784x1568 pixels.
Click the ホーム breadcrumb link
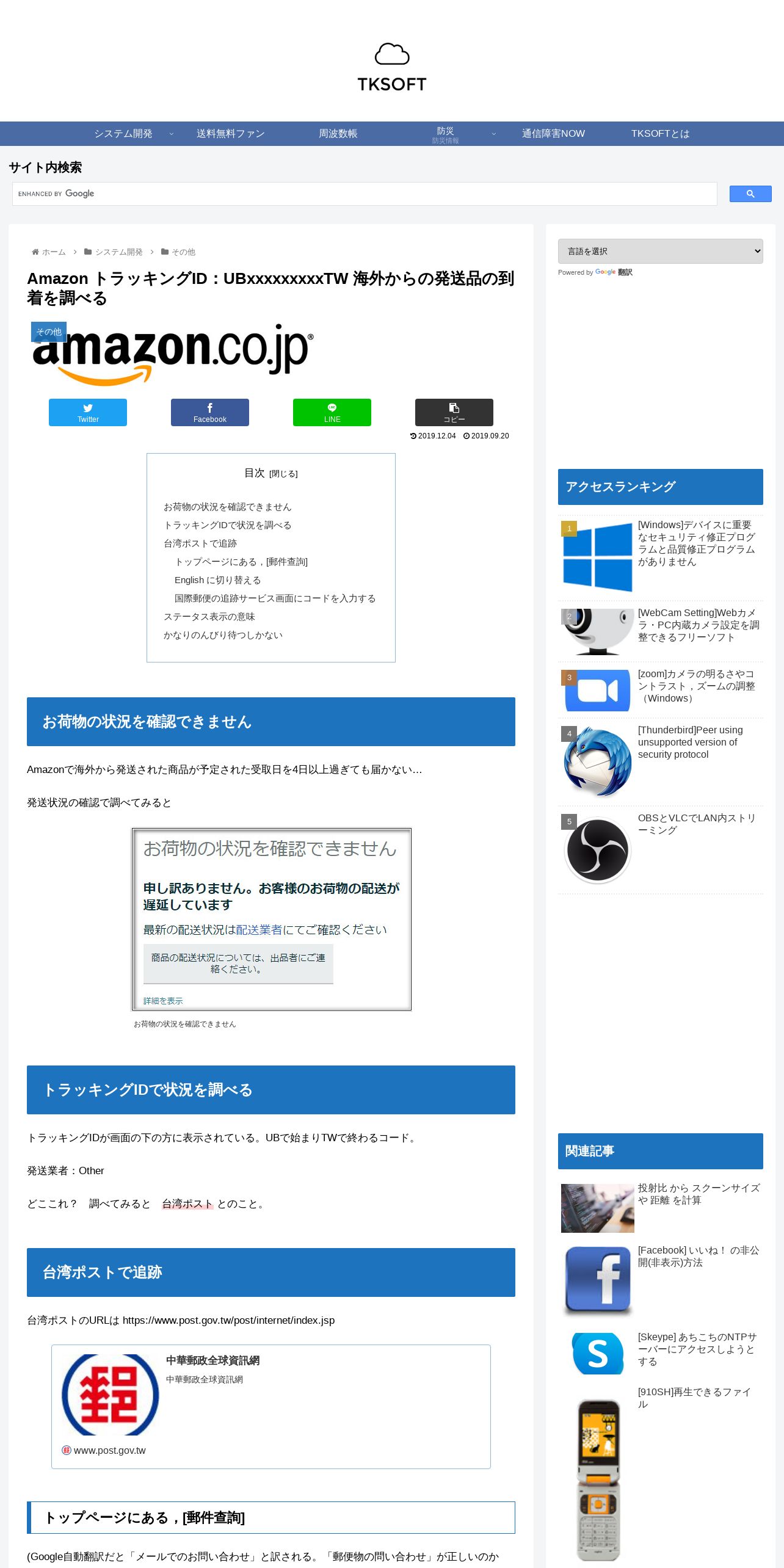point(54,252)
